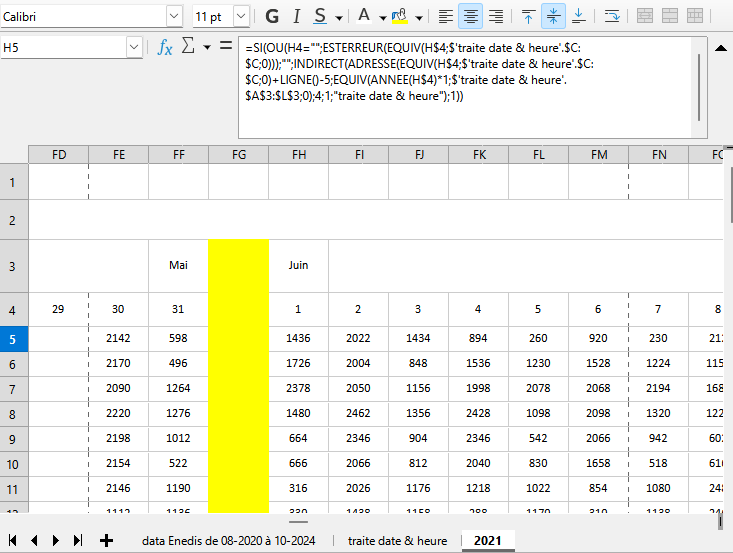Open the Sum function dropdown arrow

coord(207,47)
